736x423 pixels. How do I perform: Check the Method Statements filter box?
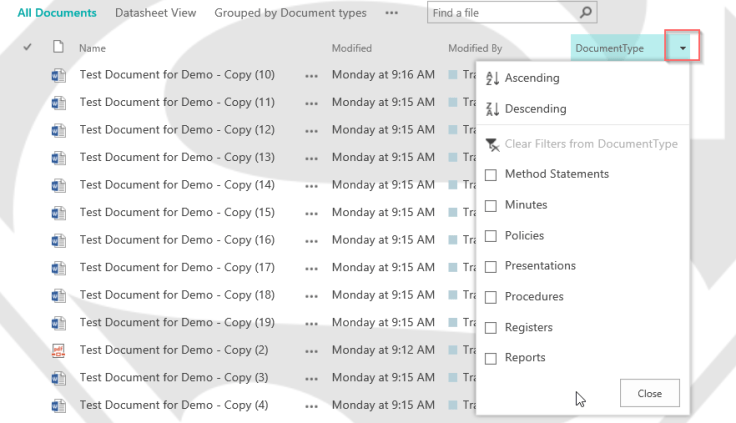pyautogui.click(x=491, y=175)
